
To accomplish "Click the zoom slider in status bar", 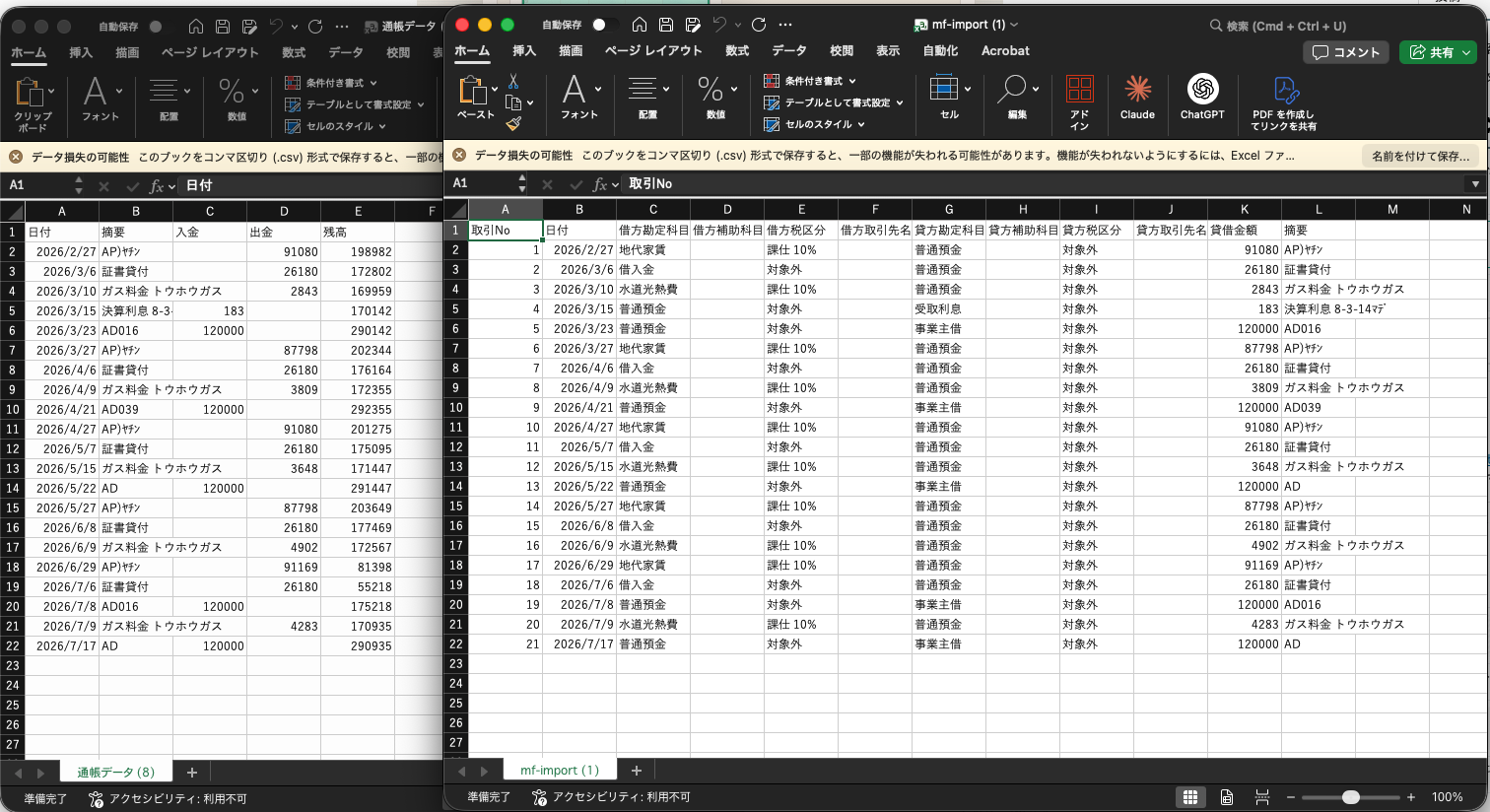I will click(1351, 797).
